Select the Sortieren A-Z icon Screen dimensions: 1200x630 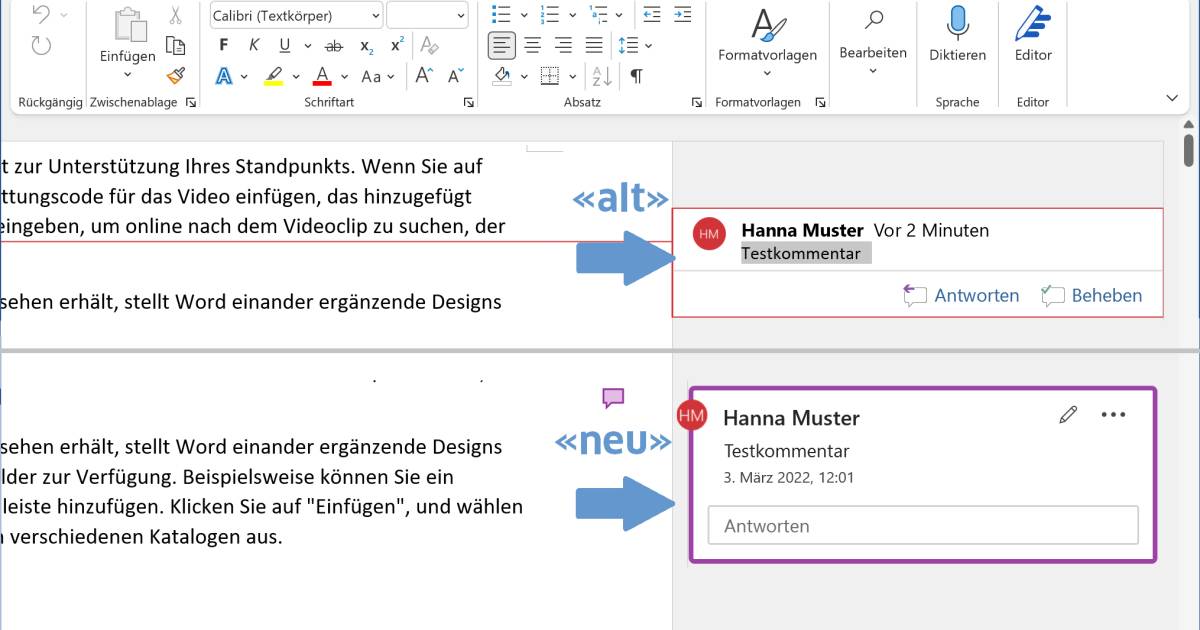pyautogui.click(x=602, y=76)
